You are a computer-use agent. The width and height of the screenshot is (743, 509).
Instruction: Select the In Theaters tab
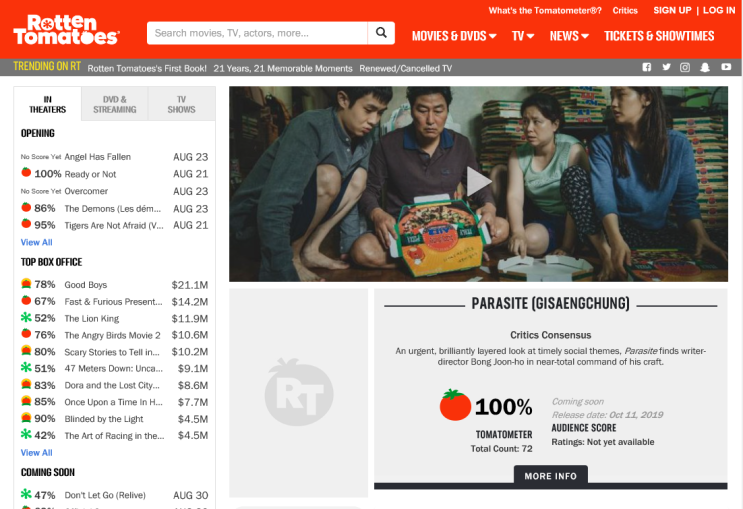point(47,104)
